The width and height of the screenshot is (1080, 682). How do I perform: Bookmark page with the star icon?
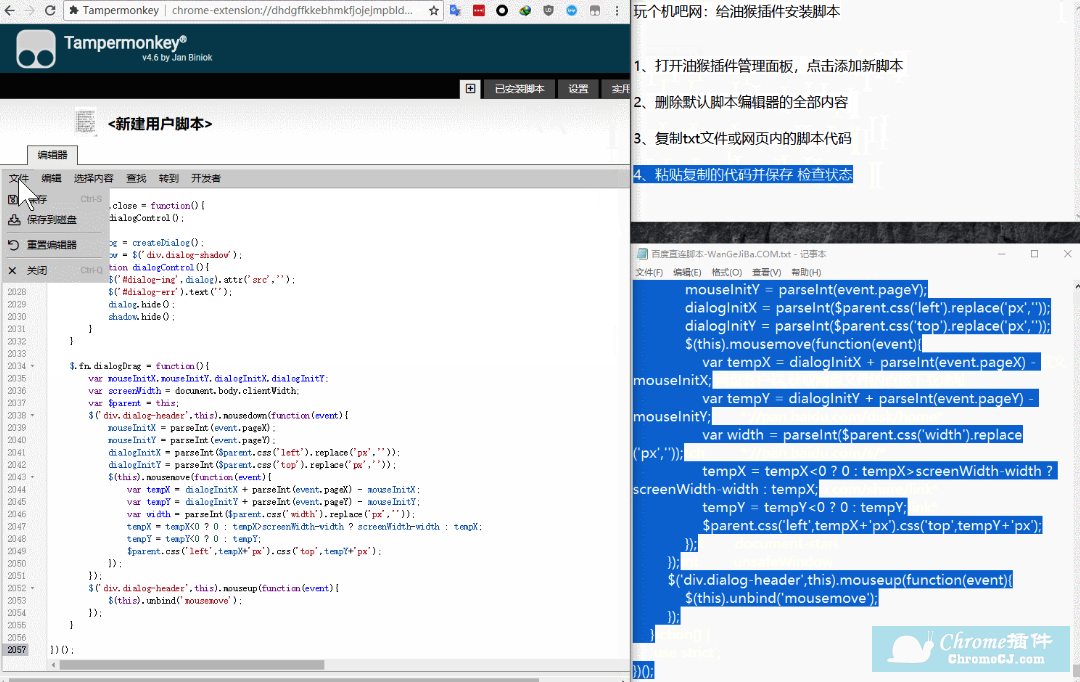[433, 11]
